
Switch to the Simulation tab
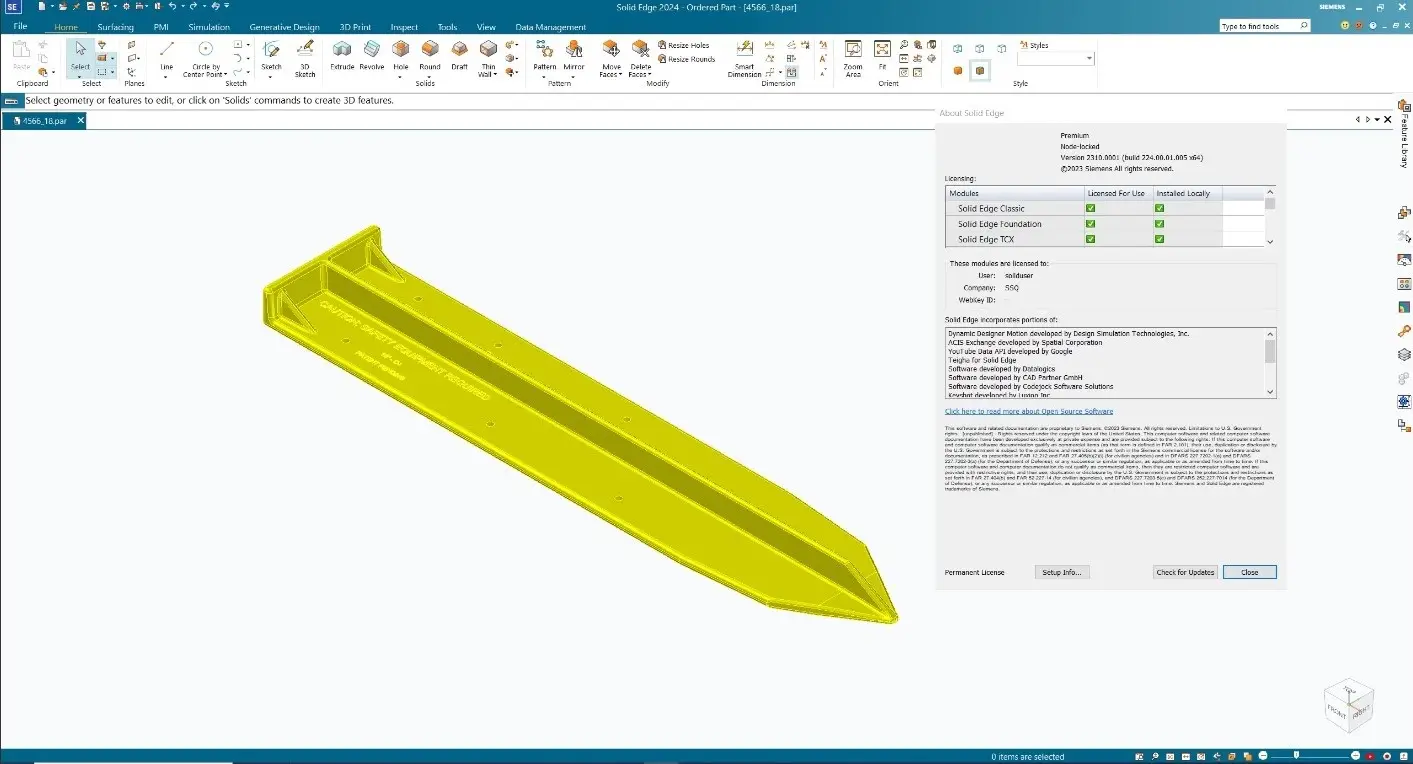209,27
